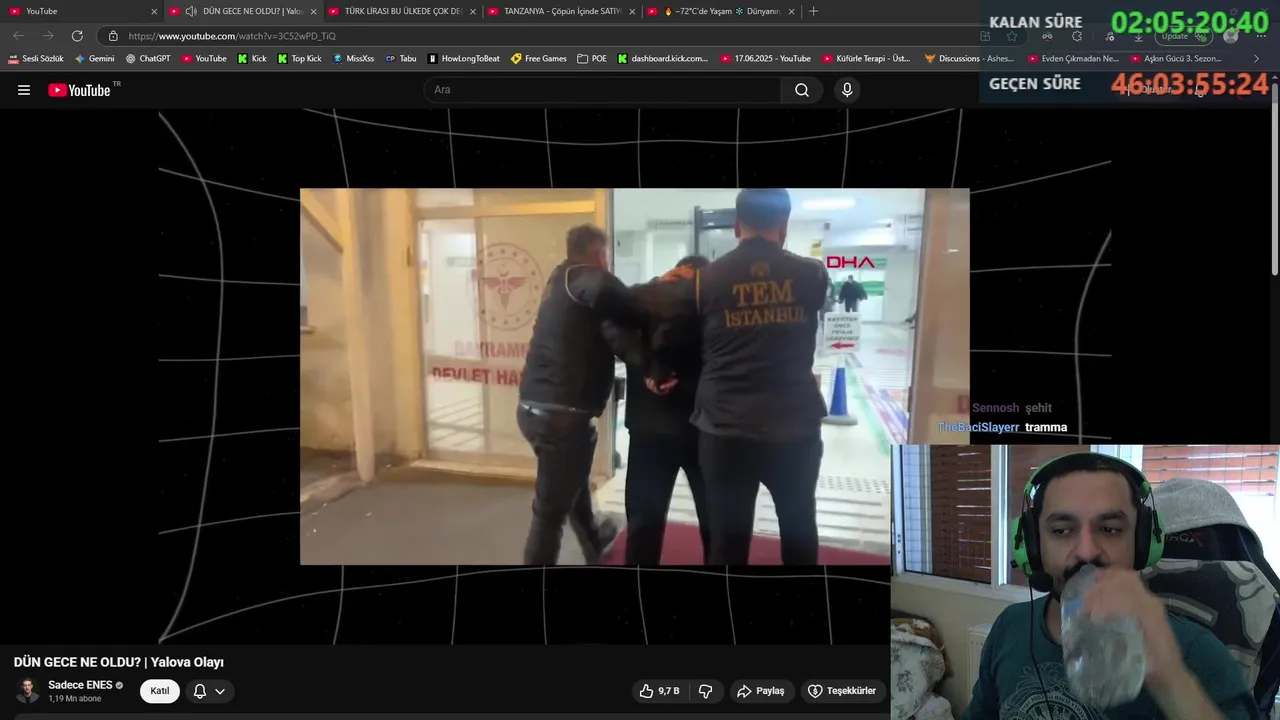Close the '-72°C'de Yaşam' tab

click(x=791, y=12)
